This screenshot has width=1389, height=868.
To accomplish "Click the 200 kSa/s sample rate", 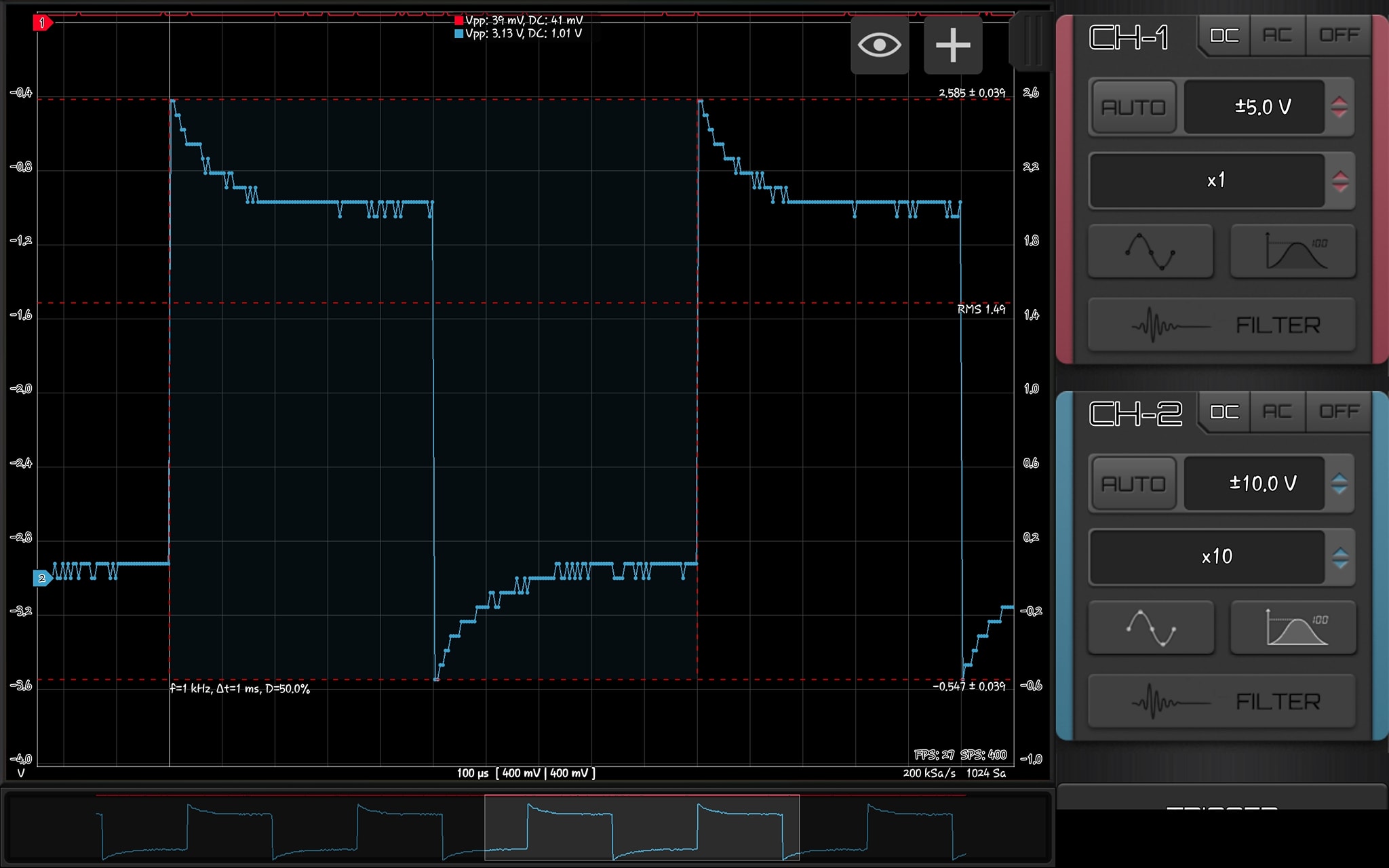I will pos(929,773).
